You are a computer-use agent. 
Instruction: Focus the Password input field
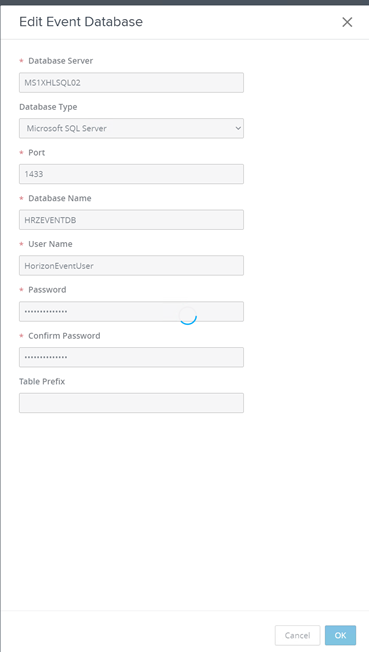131,311
